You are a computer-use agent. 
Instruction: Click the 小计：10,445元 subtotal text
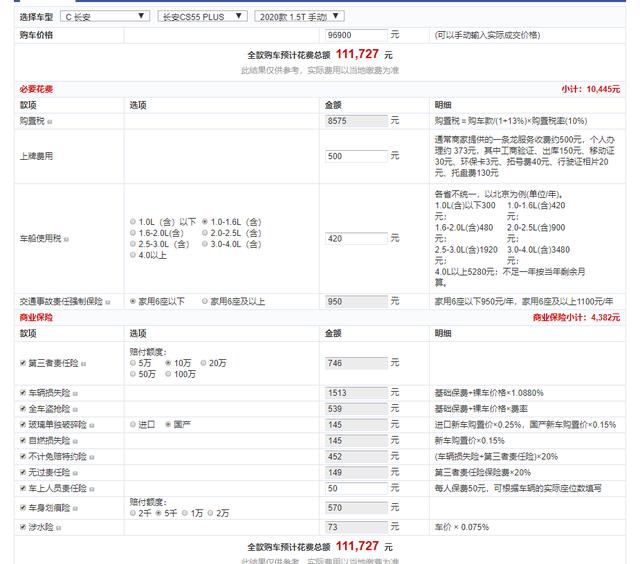pyautogui.click(x=591, y=89)
